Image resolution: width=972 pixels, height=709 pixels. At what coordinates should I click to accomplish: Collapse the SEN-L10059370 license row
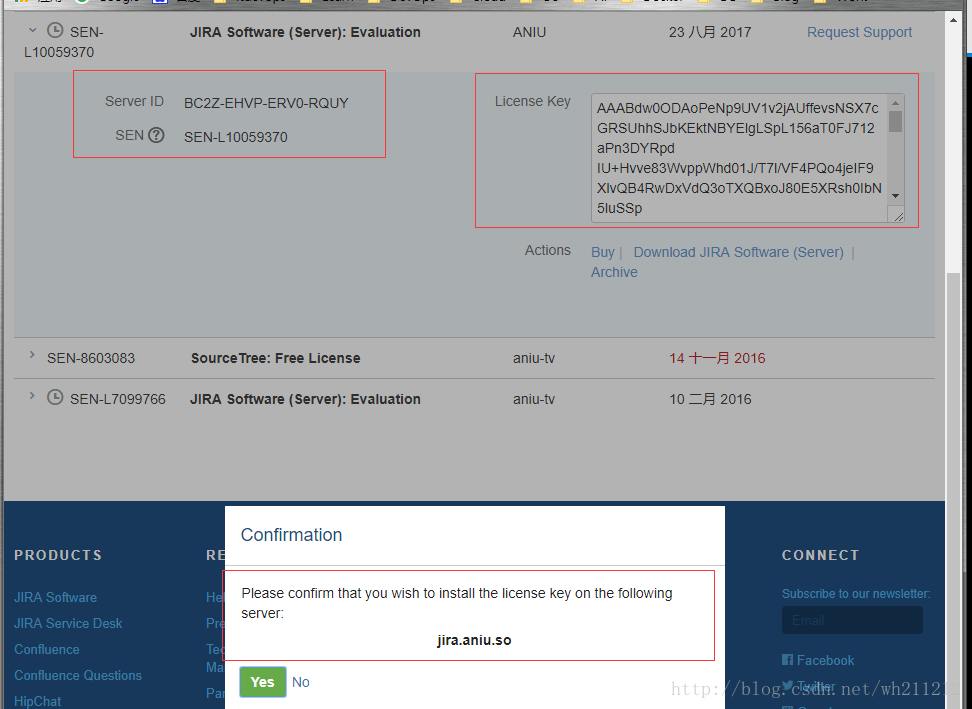click(x=32, y=30)
